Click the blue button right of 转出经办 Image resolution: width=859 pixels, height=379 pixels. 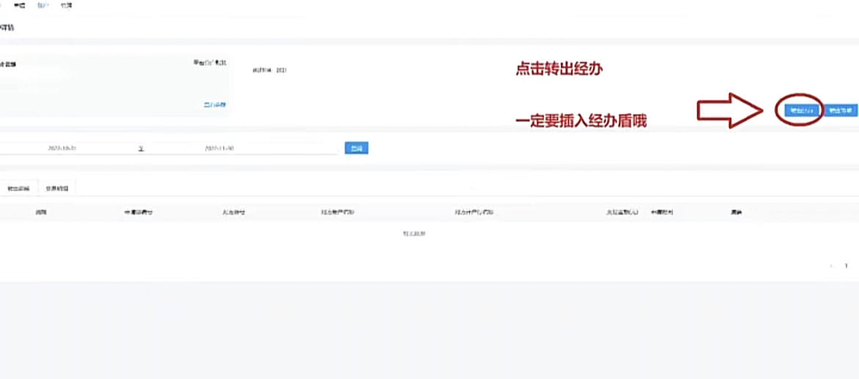(840, 110)
